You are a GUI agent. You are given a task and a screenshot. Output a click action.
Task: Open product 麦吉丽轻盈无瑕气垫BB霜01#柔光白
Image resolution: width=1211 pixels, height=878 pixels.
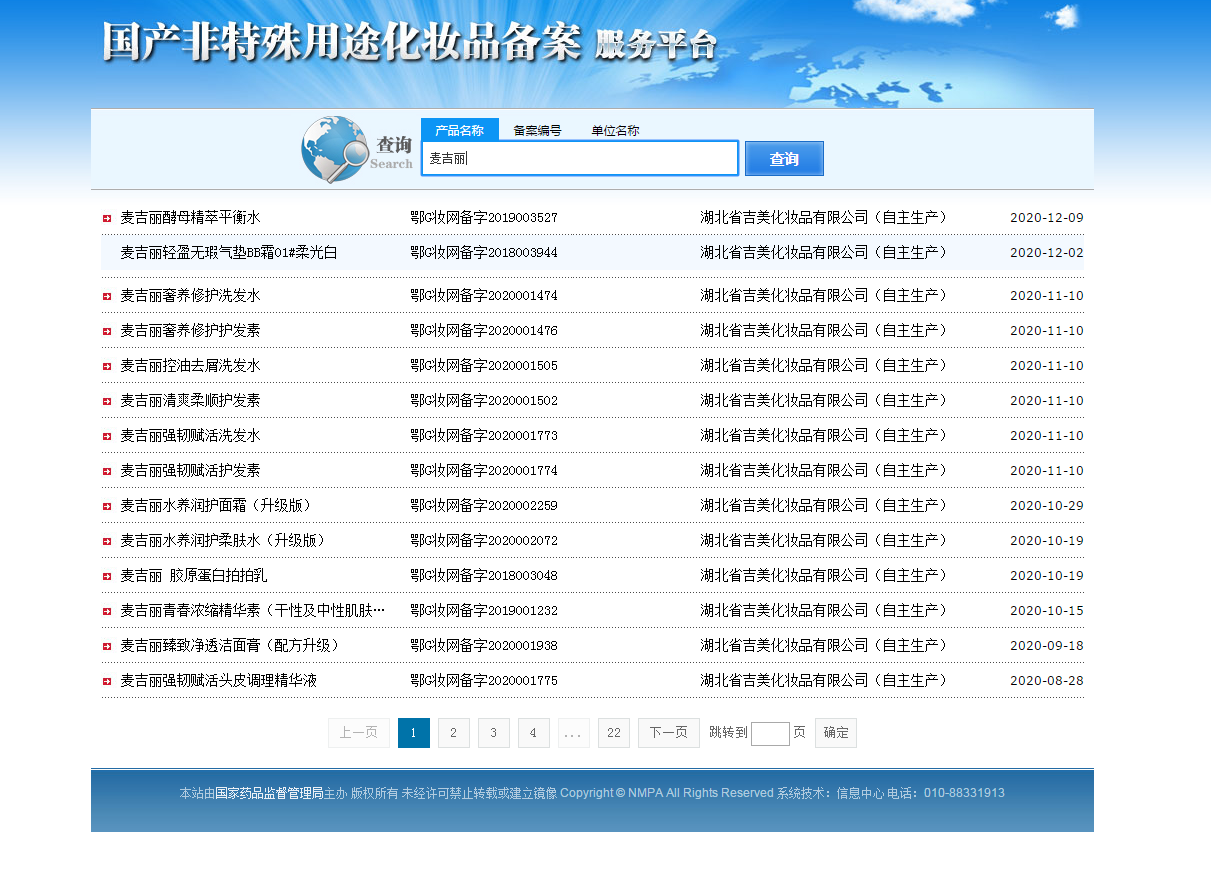(229, 252)
